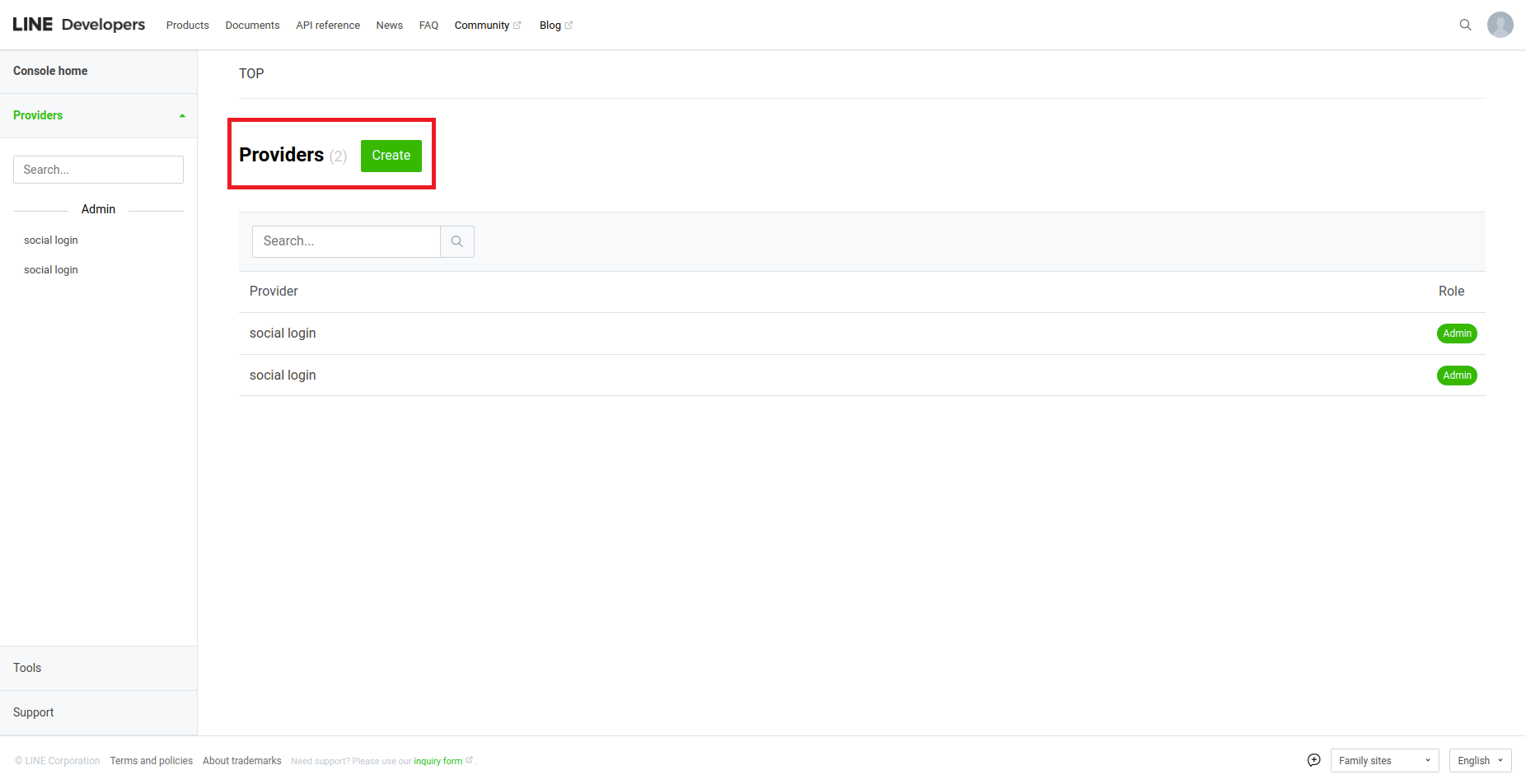Open Support in the sidebar

33,712
